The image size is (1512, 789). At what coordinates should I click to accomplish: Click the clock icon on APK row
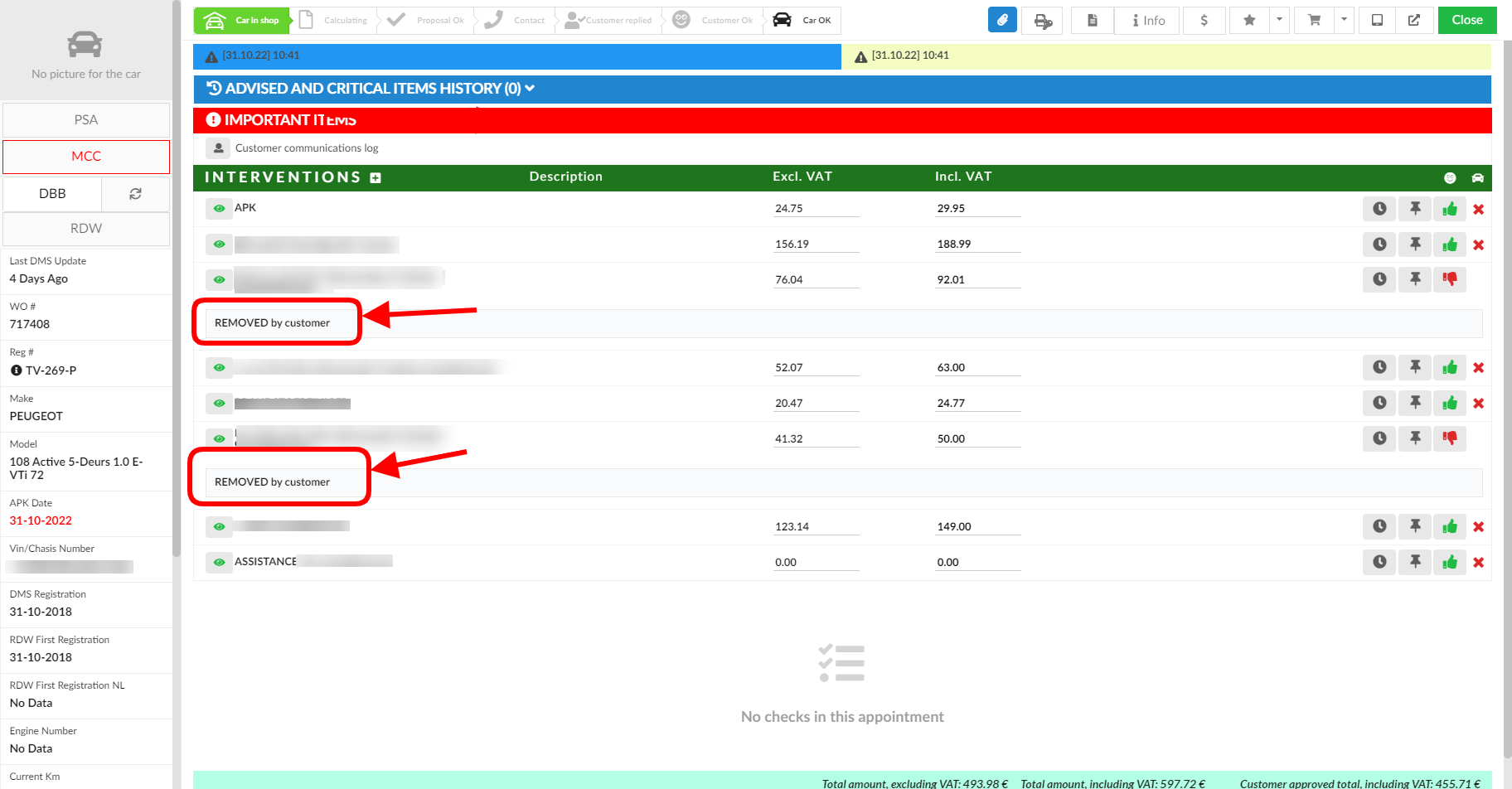1379,209
